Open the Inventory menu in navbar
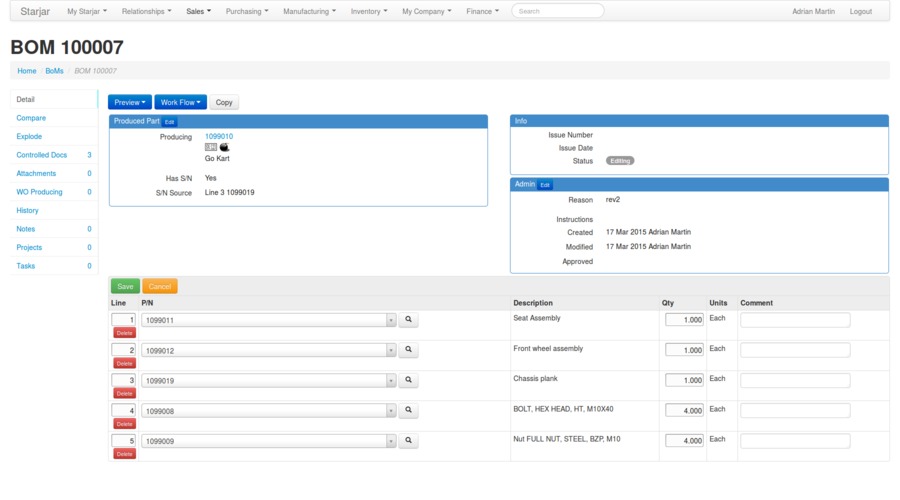The image size is (900, 500). coord(370,11)
